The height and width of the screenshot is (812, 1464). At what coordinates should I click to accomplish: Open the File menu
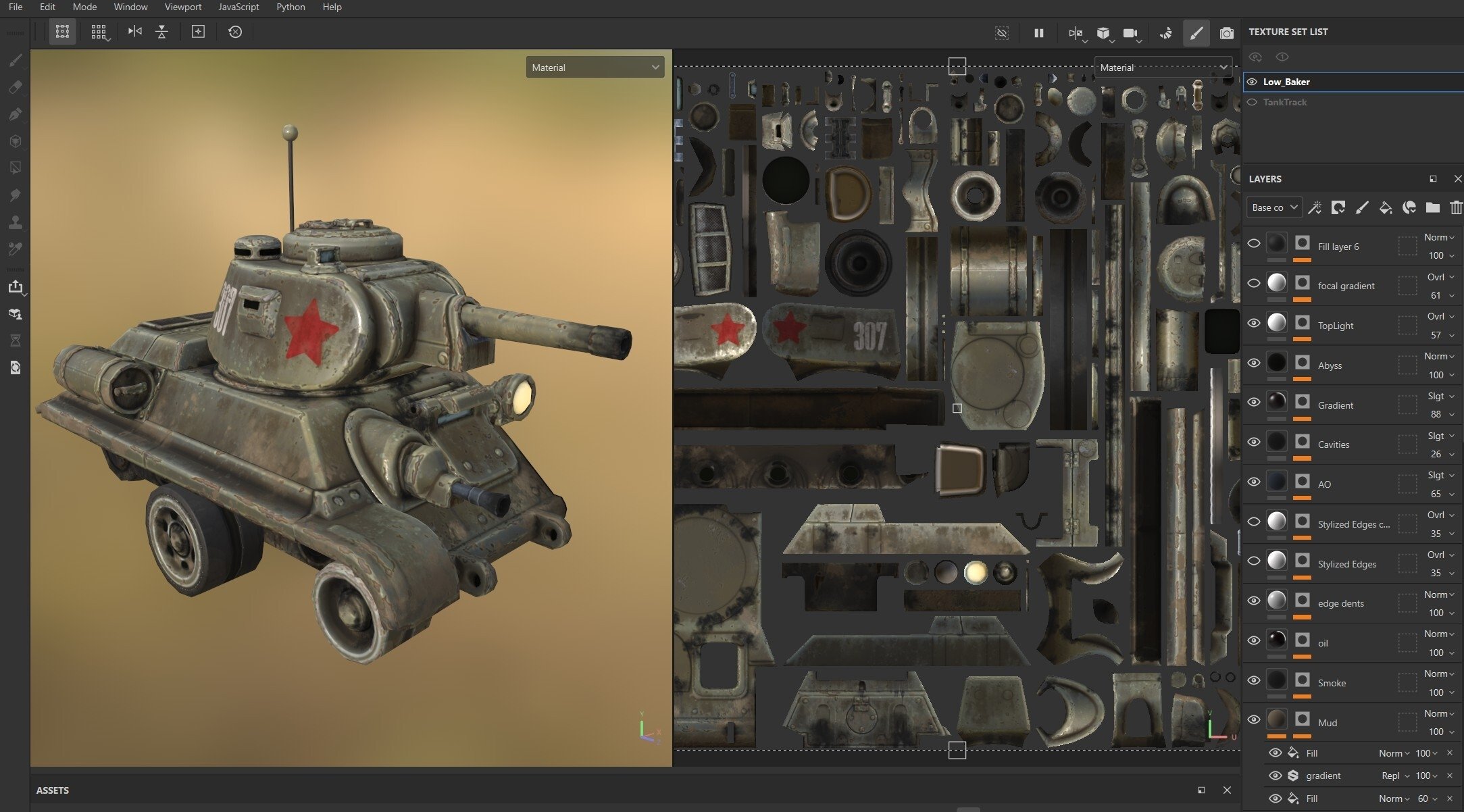(x=15, y=7)
